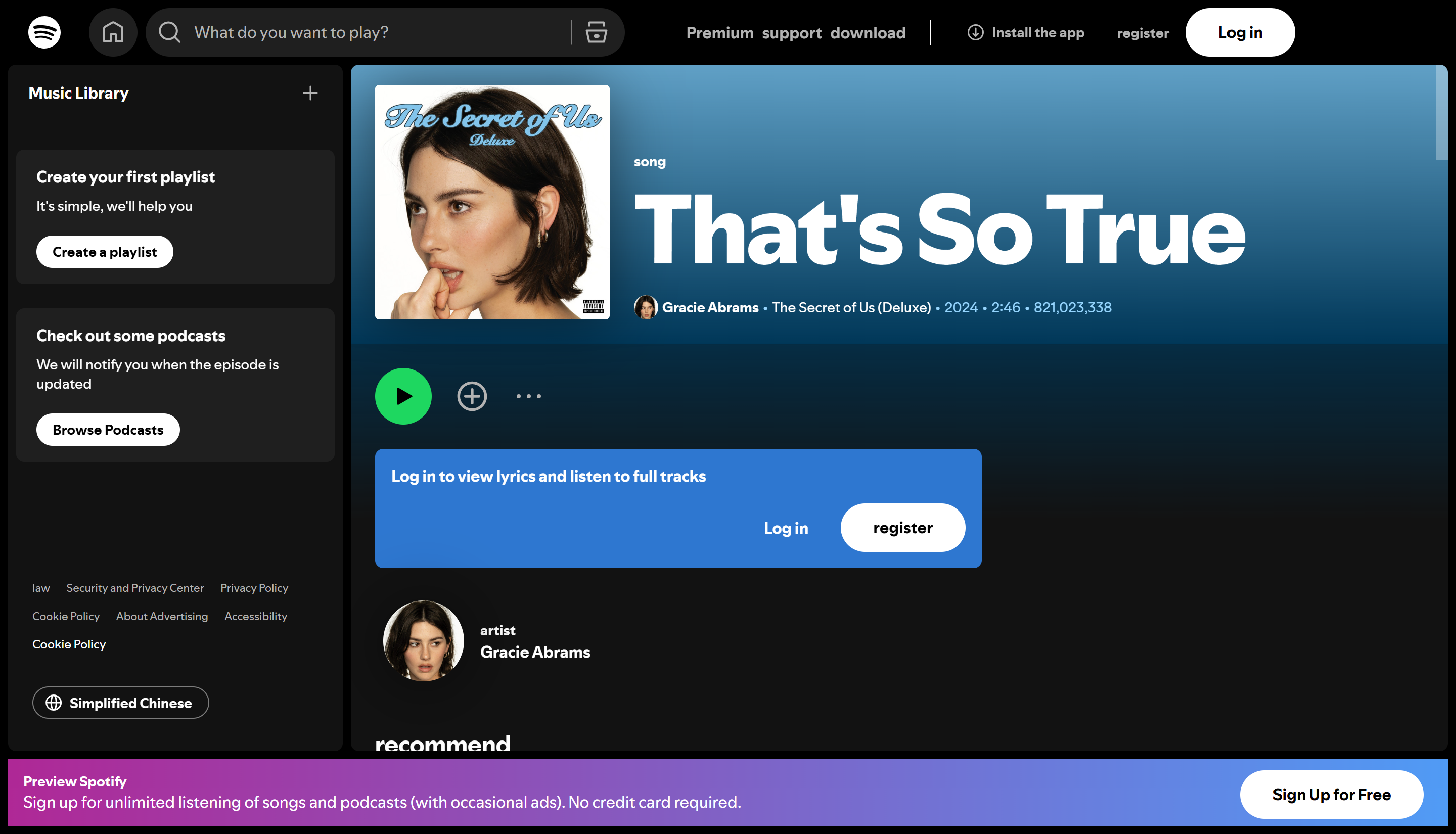Expand song options via the ellipsis menu
Viewport: 1456px width, 834px height.
527,396
